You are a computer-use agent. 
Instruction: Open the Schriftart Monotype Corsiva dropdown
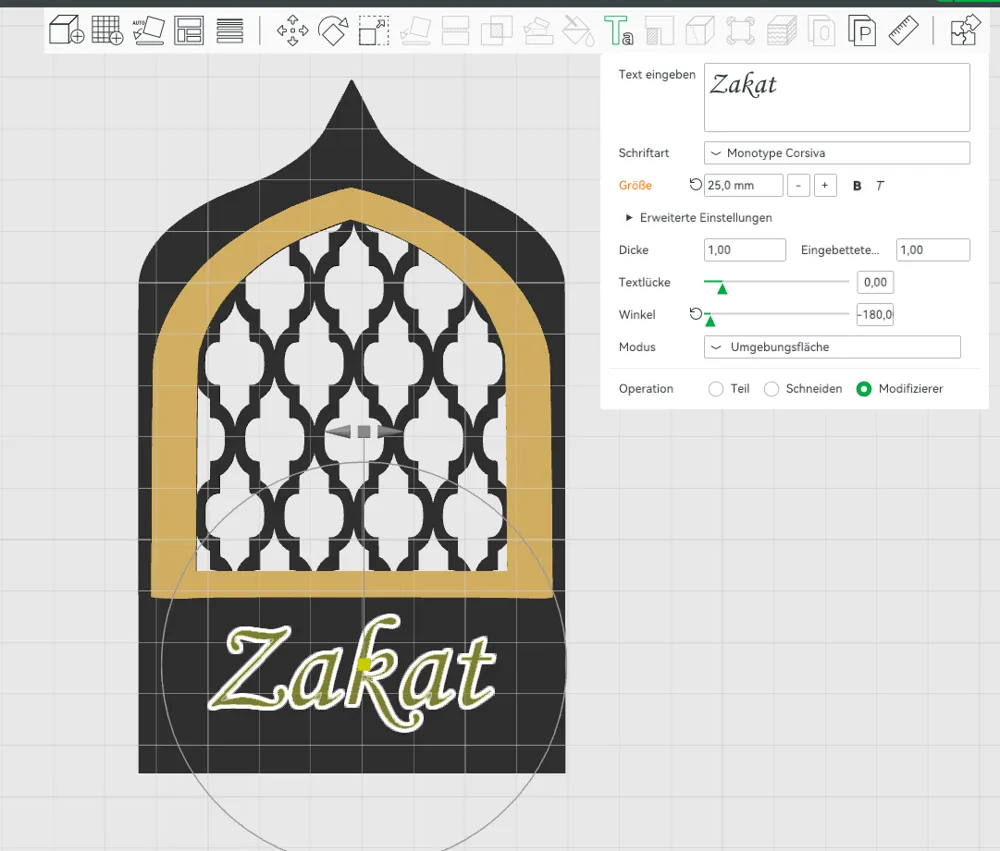click(837, 153)
